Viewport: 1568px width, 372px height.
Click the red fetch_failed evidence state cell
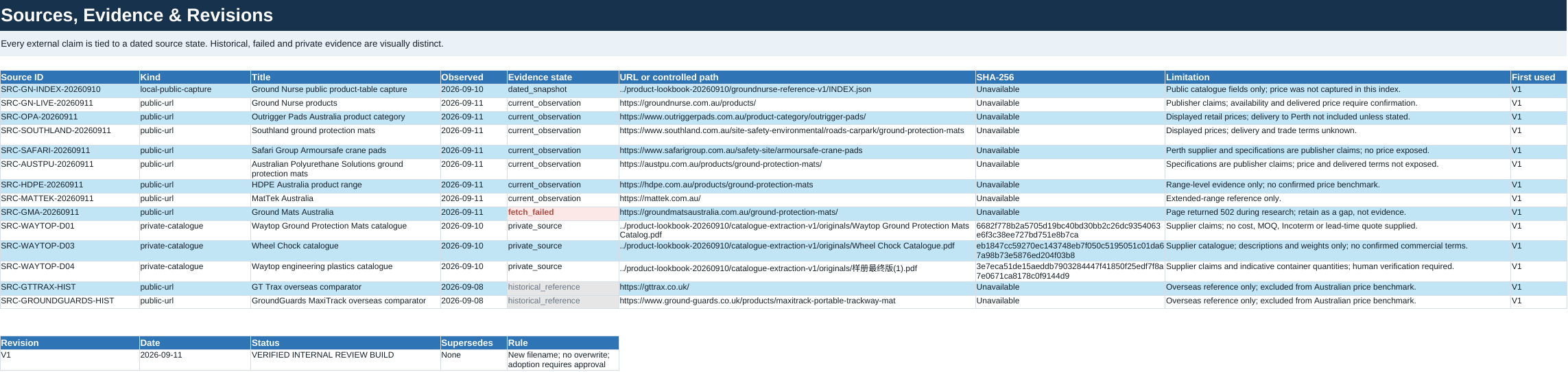pos(562,213)
